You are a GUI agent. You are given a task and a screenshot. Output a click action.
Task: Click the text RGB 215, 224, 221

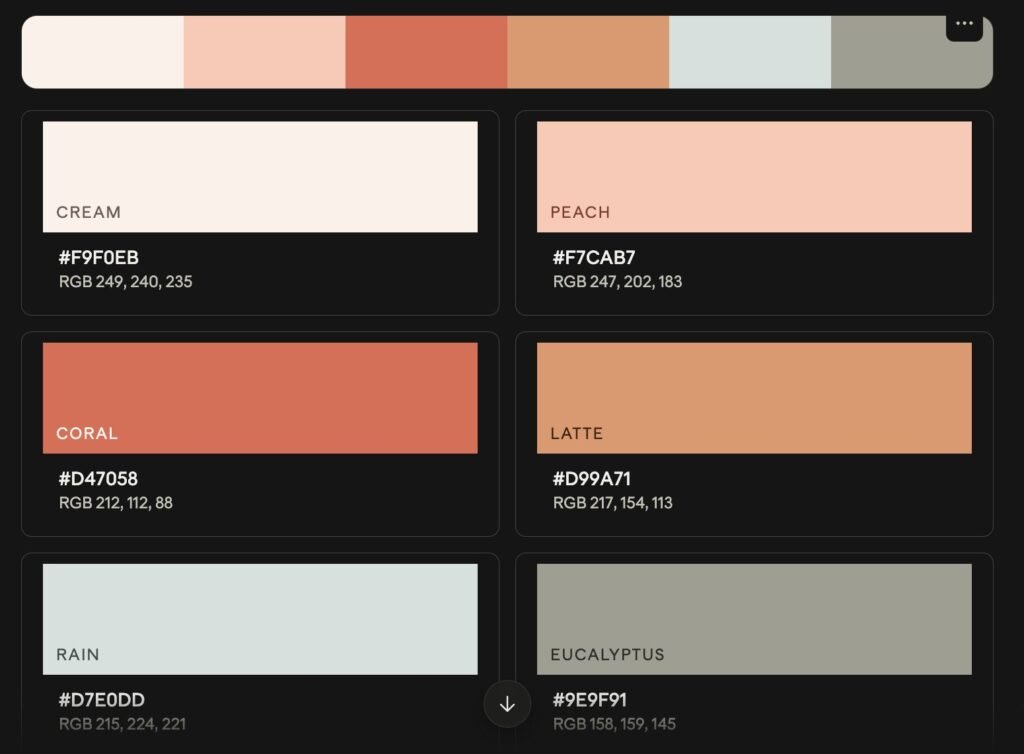click(x=122, y=725)
